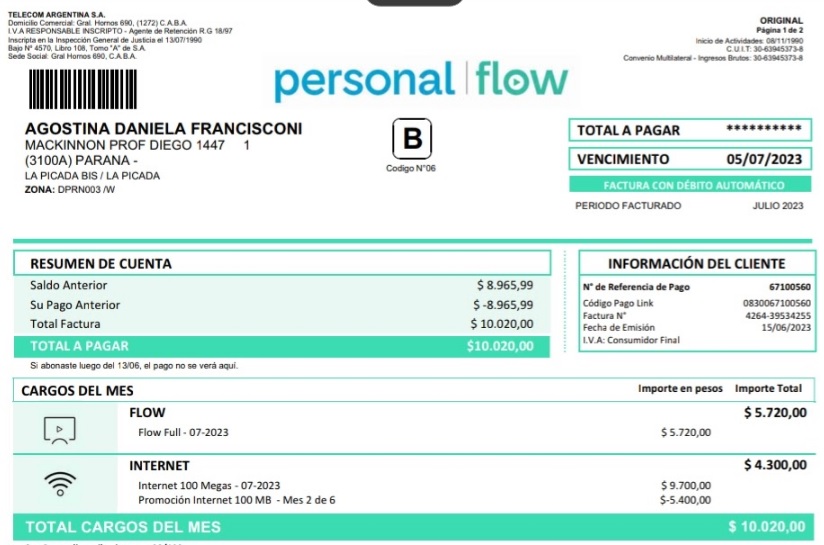Image resolution: width=824 pixels, height=545 pixels.
Task: Click the Promoción Internet 100 MB line
Action: click(x=237, y=499)
